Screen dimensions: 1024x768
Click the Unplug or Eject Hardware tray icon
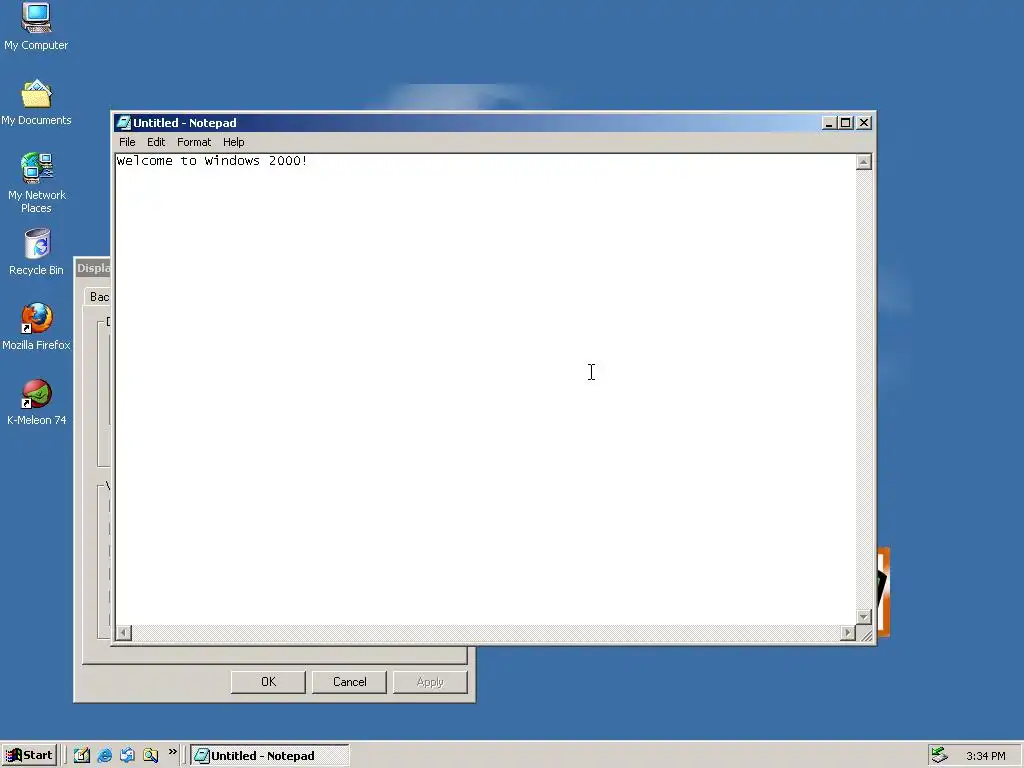click(939, 755)
